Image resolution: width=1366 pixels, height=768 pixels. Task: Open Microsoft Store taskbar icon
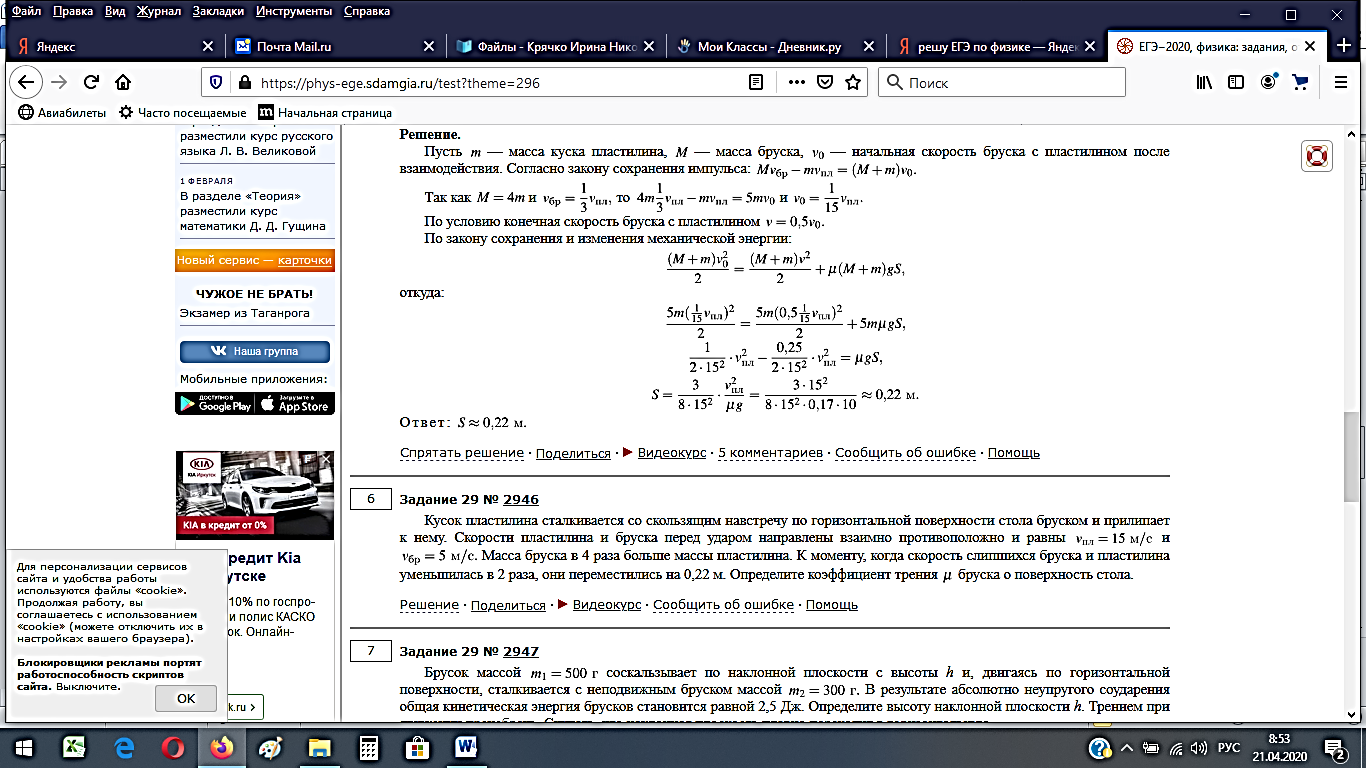418,747
